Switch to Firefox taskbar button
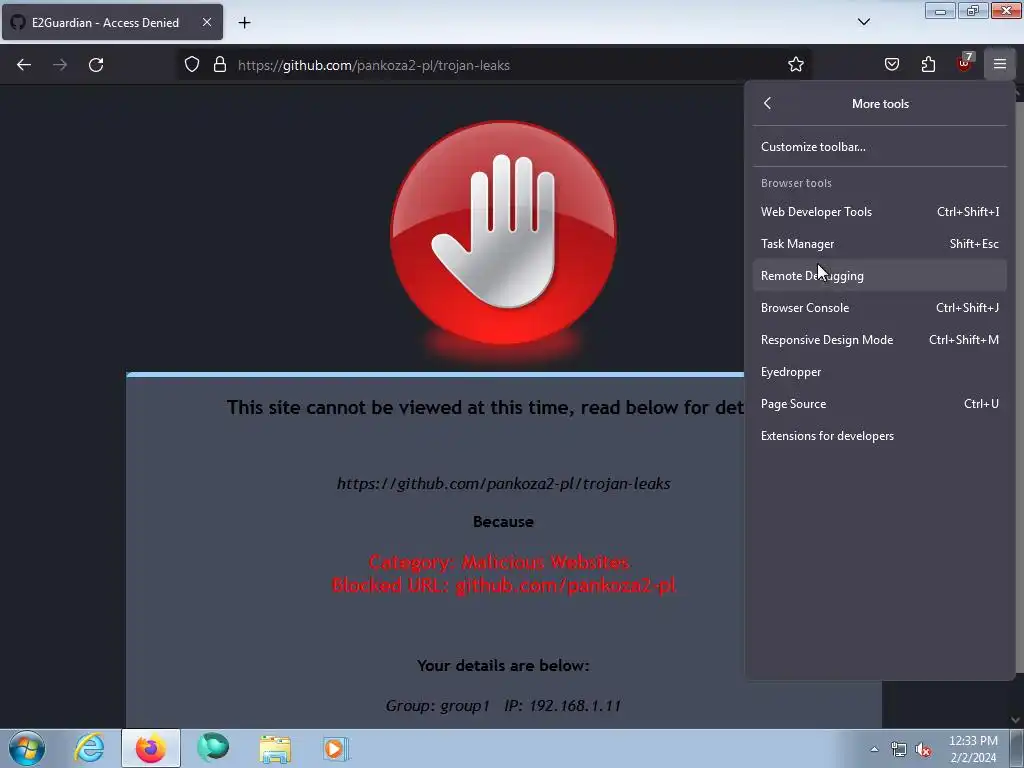Screen dimensions: 1024x768 (151, 748)
